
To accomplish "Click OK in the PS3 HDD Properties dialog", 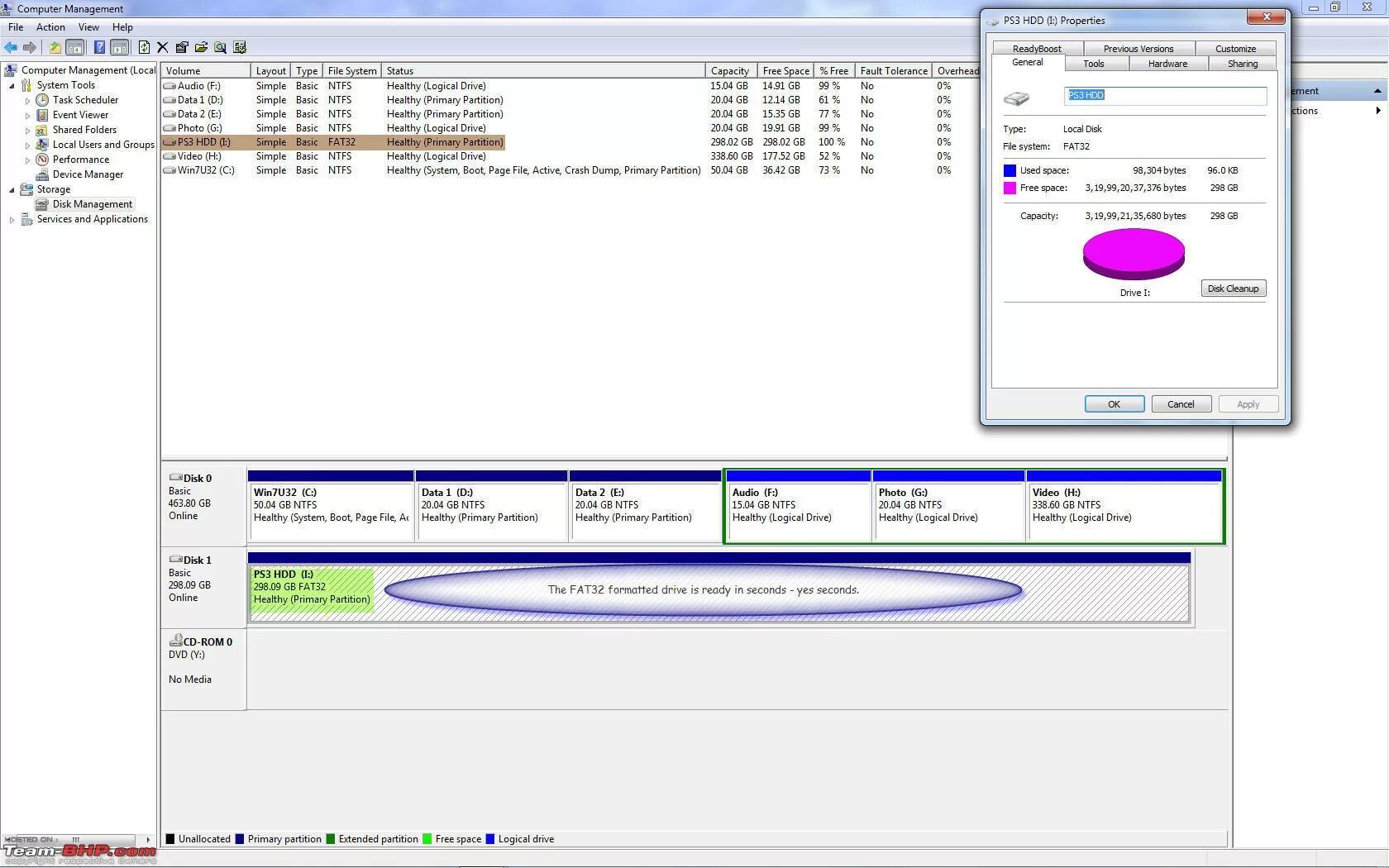I will pyautogui.click(x=1115, y=404).
